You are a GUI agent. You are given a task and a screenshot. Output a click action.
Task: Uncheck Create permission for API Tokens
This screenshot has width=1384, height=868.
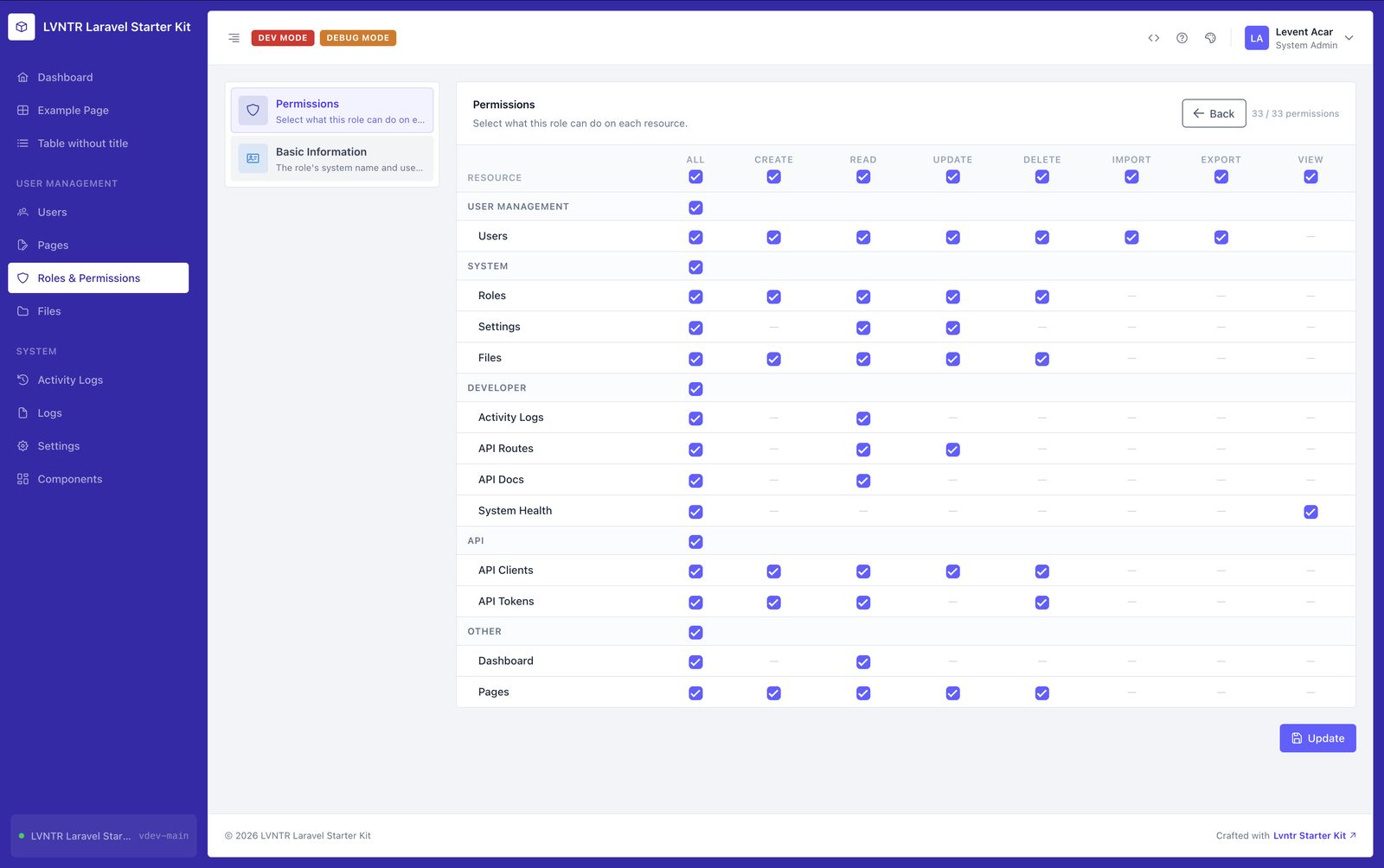coord(773,603)
